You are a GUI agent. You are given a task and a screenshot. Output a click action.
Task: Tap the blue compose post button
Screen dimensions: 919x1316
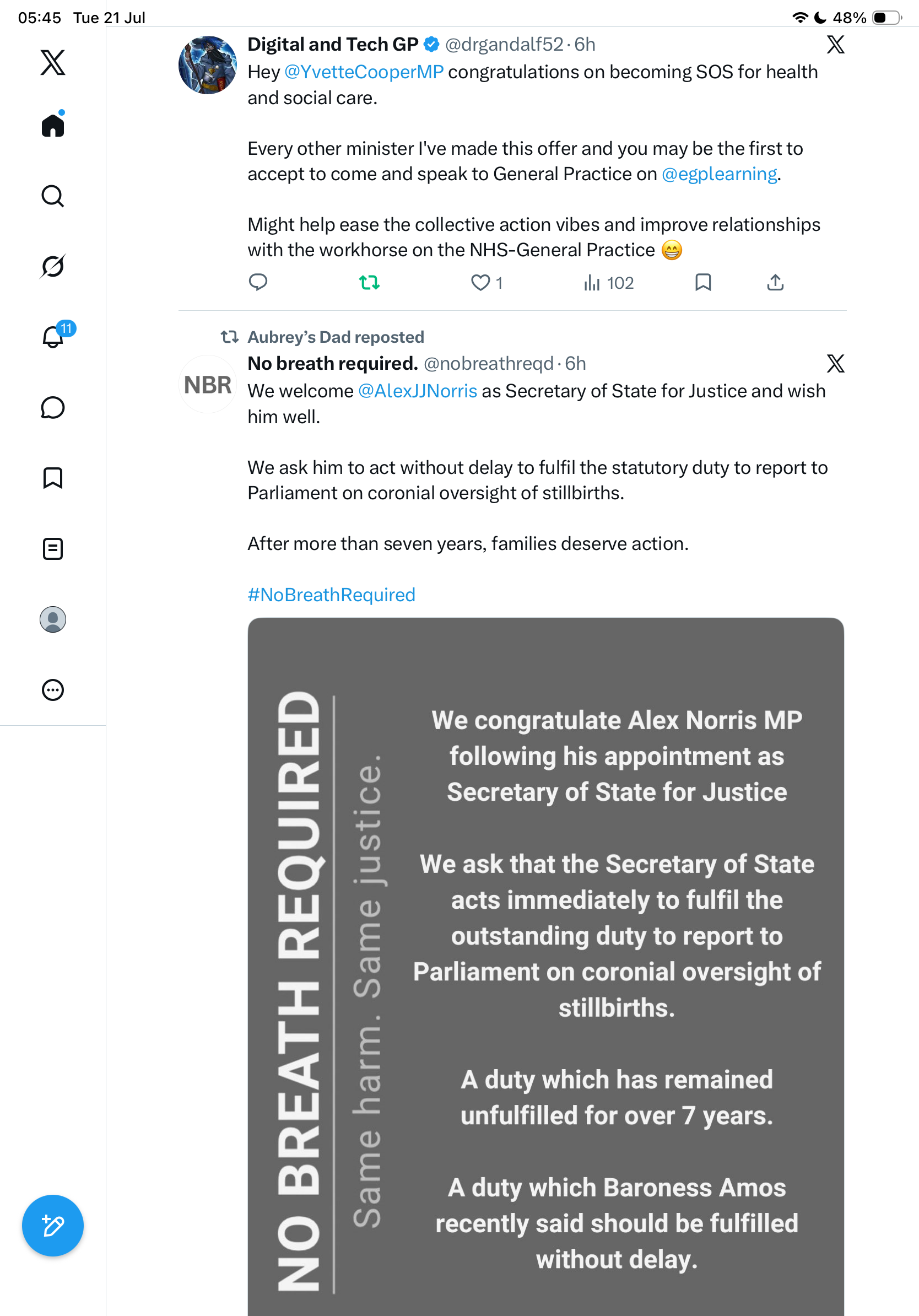click(x=53, y=1226)
